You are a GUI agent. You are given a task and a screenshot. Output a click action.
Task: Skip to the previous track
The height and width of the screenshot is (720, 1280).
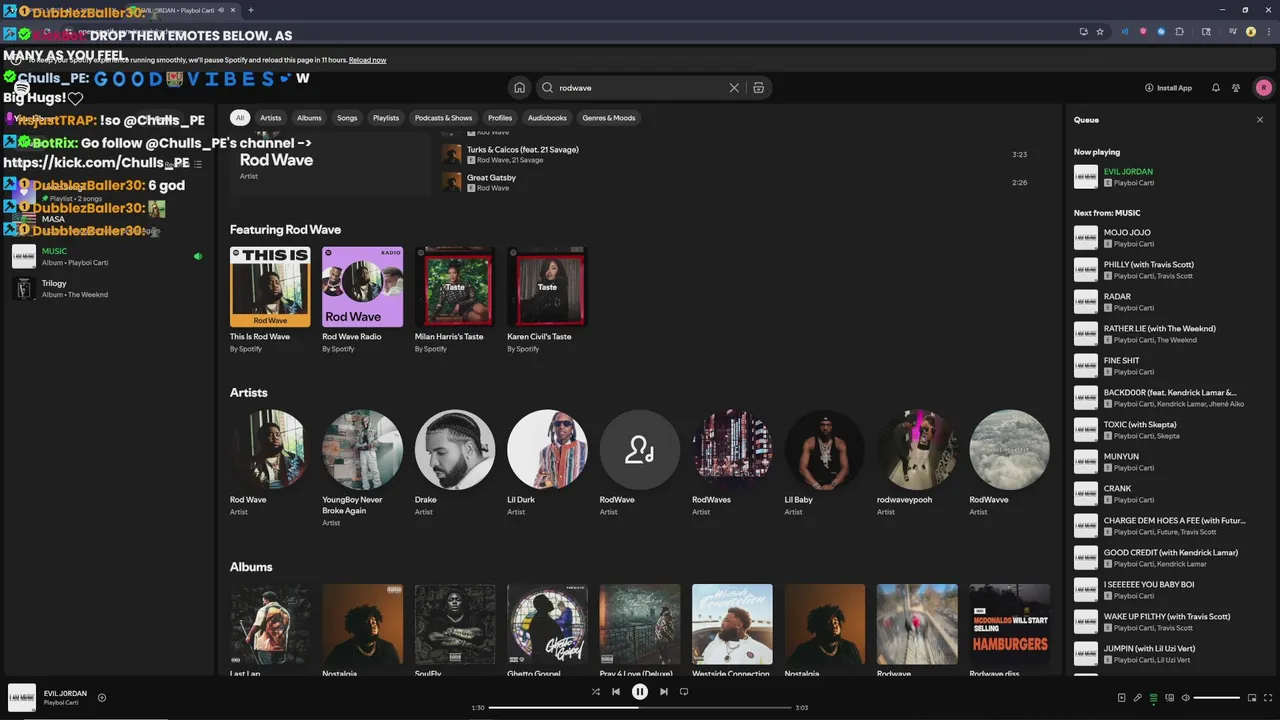coord(616,692)
